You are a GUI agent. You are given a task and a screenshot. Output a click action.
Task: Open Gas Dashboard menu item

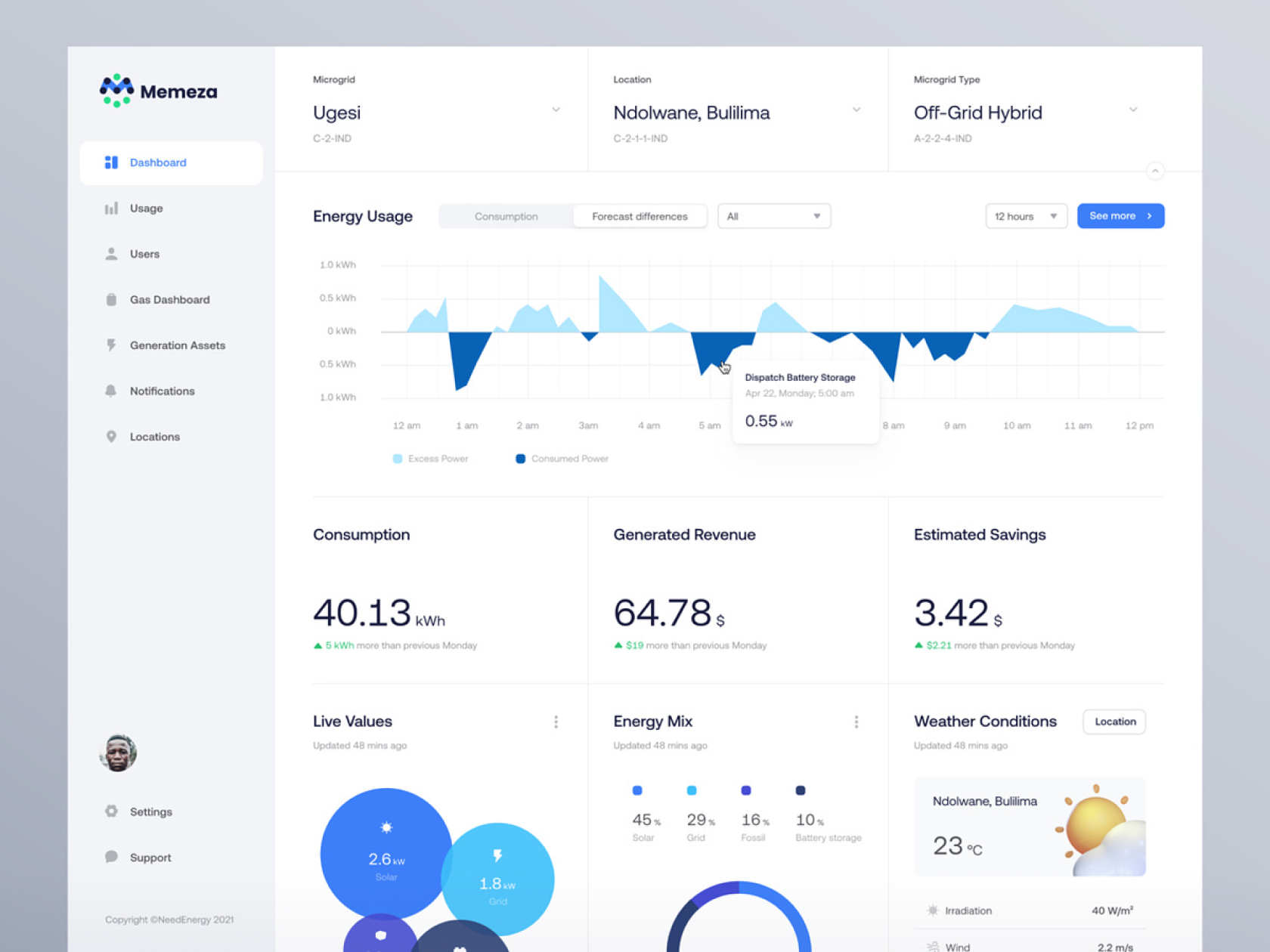[172, 300]
